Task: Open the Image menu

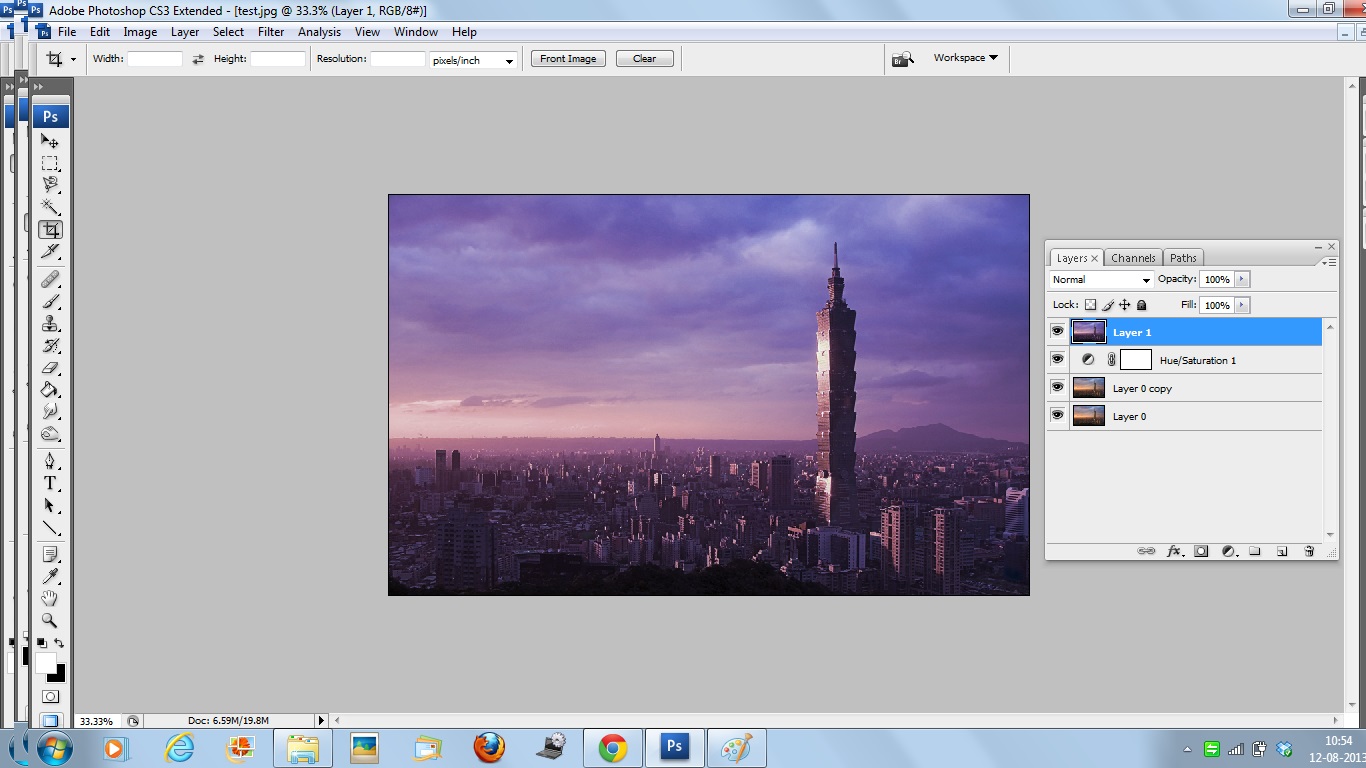Action: tap(140, 32)
